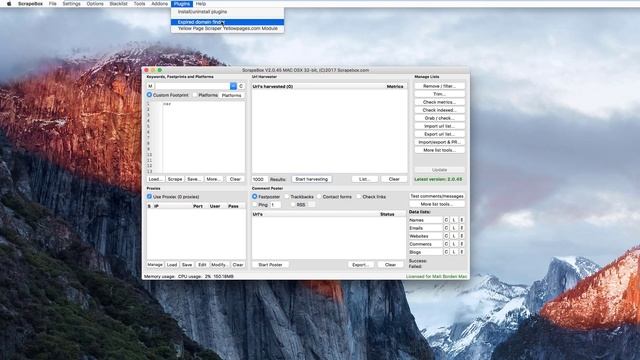The width and height of the screenshot is (640, 360).
Task: Click the Export button in Comment Poster
Action: 360,264
